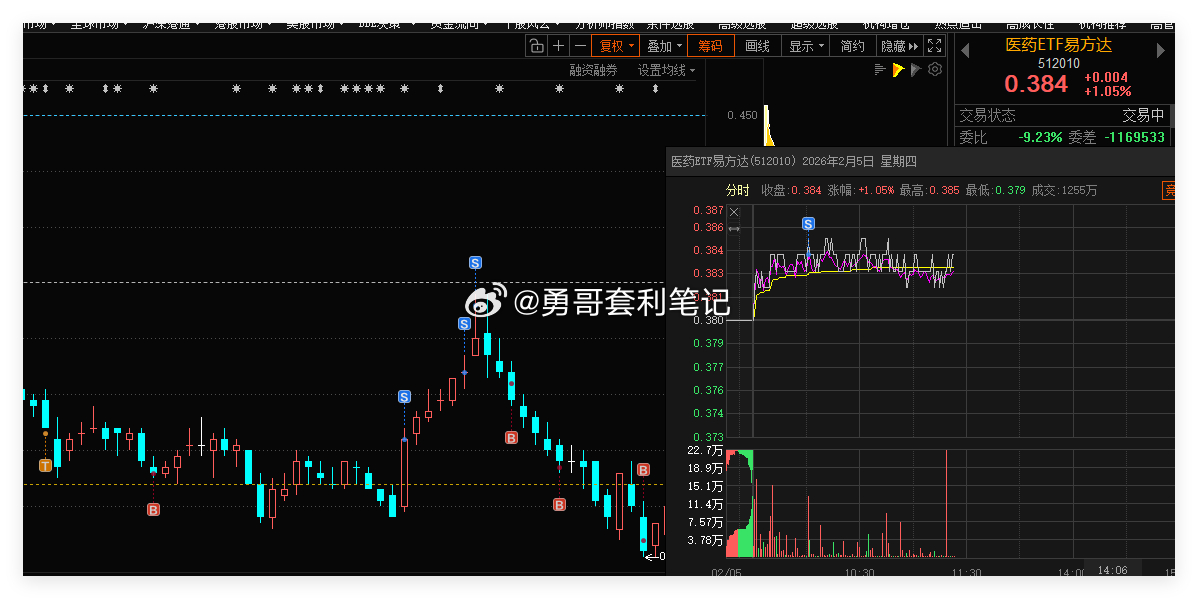The height and width of the screenshot is (599, 1198).
Task: Click the lock icon on the chart toolbar
Action: pos(535,45)
